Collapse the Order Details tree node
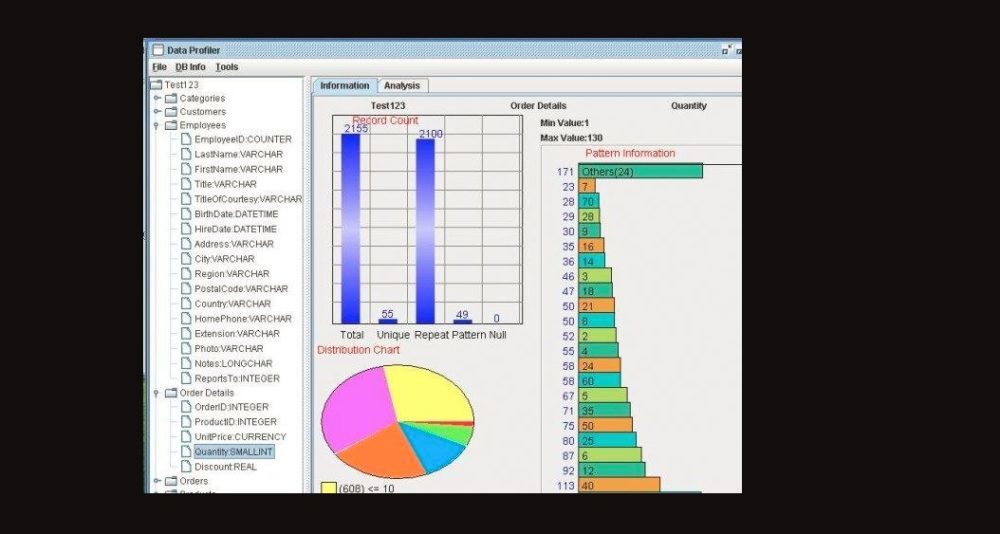 tap(157, 394)
